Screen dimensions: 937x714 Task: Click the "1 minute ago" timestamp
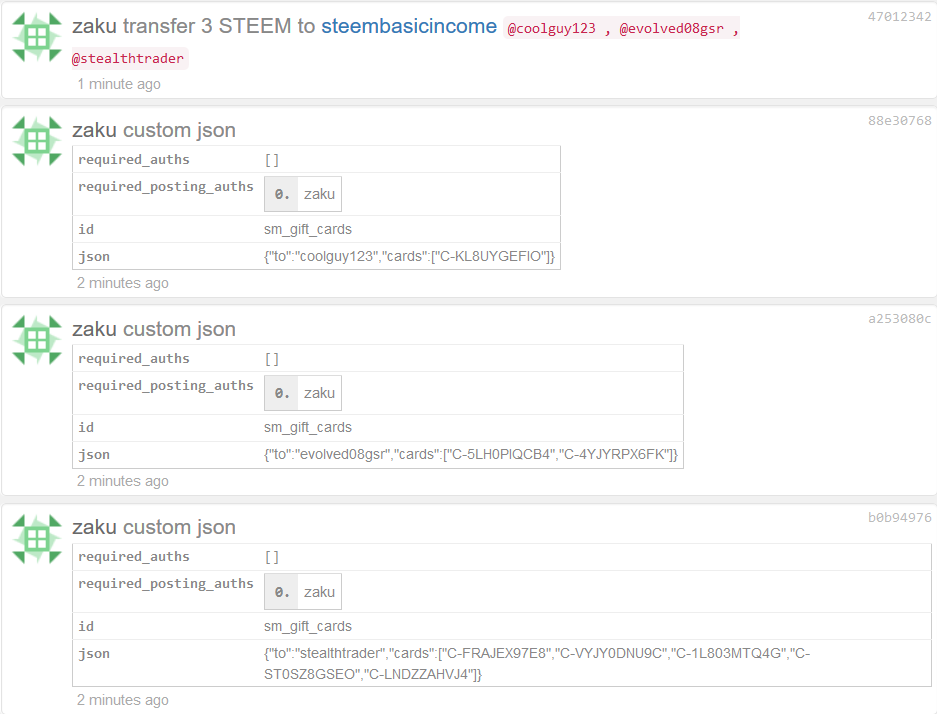click(x=119, y=84)
